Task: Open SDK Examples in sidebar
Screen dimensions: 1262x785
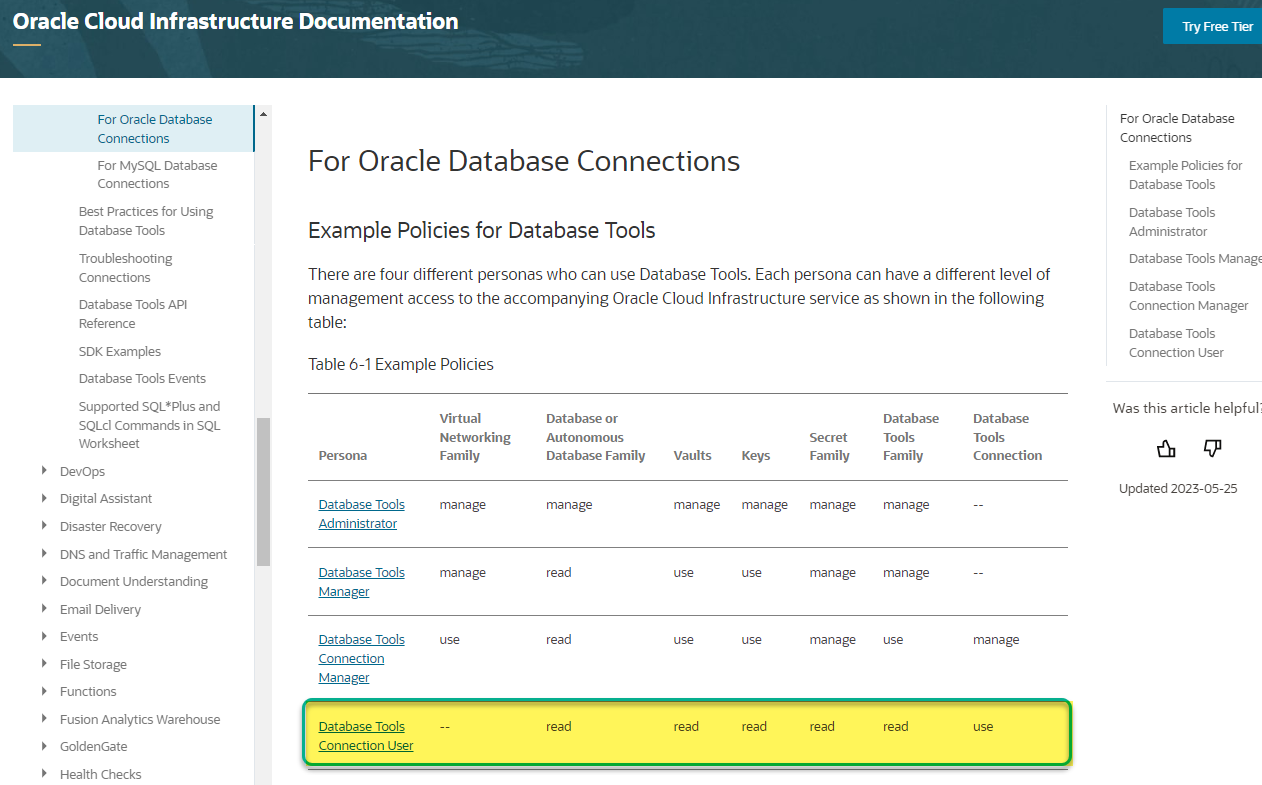Action: click(x=120, y=351)
